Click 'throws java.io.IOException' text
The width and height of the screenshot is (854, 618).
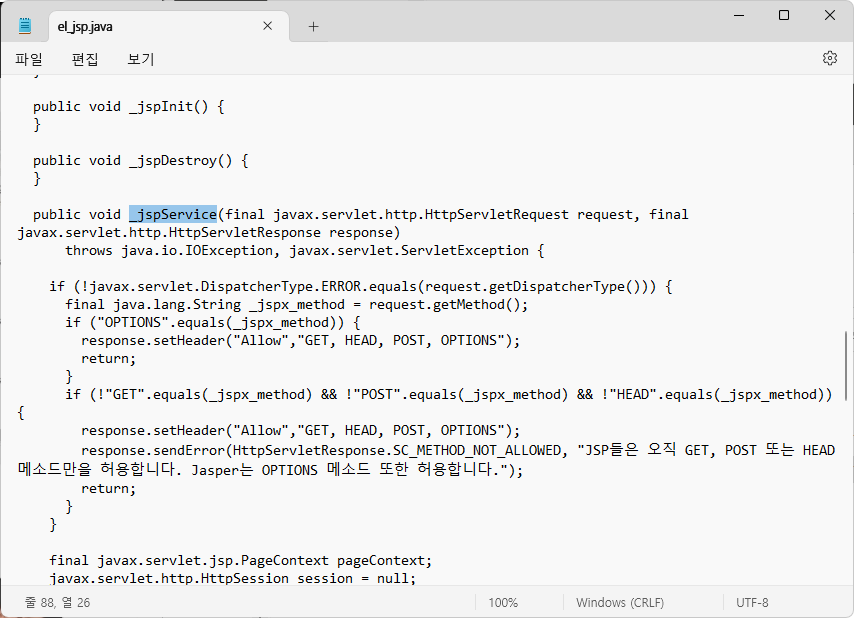coord(169,250)
